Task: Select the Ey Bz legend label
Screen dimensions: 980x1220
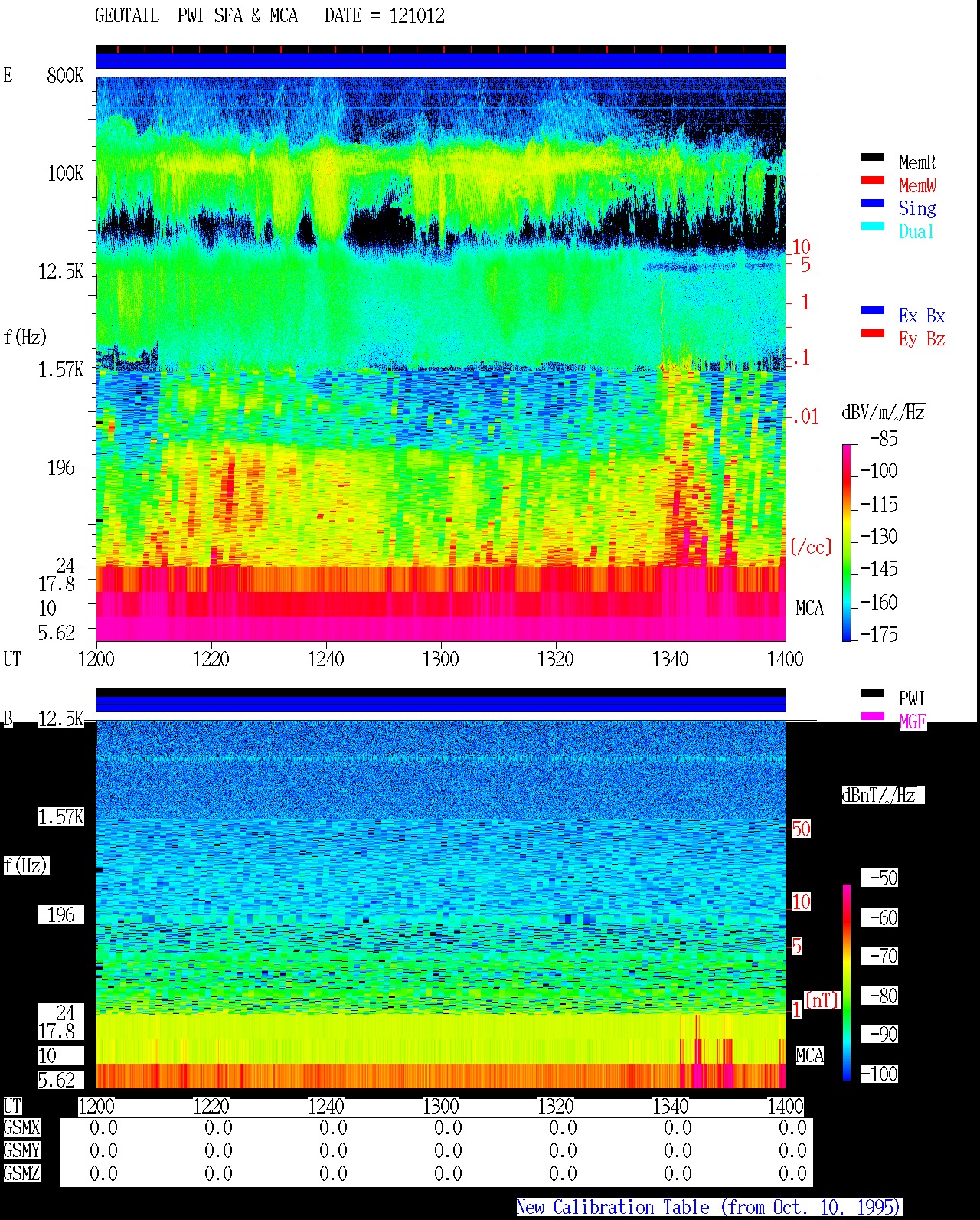Action: (922, 339)
